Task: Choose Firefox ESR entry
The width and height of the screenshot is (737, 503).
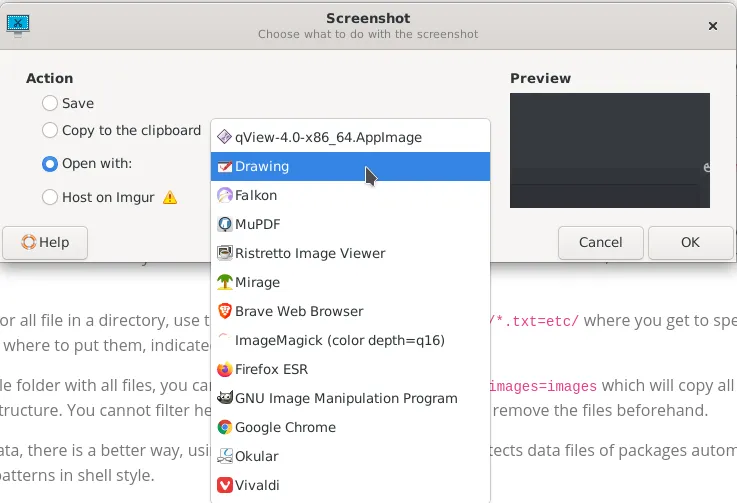Action: click(x=350, y=369)
